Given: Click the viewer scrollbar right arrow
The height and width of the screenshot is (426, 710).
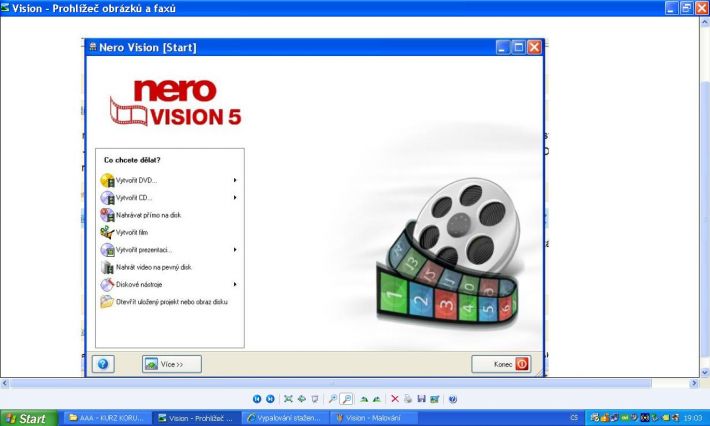Looking at the screenshot, I should [x=694, y=383].
